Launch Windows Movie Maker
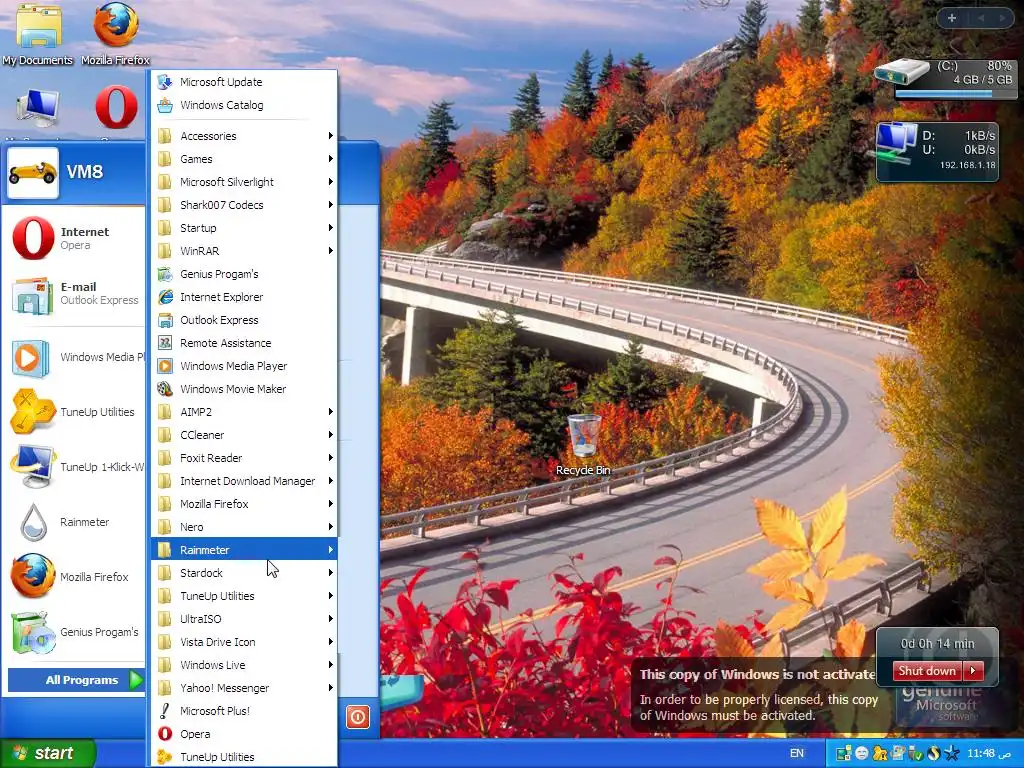1024x768 pixels. [244, 389]
